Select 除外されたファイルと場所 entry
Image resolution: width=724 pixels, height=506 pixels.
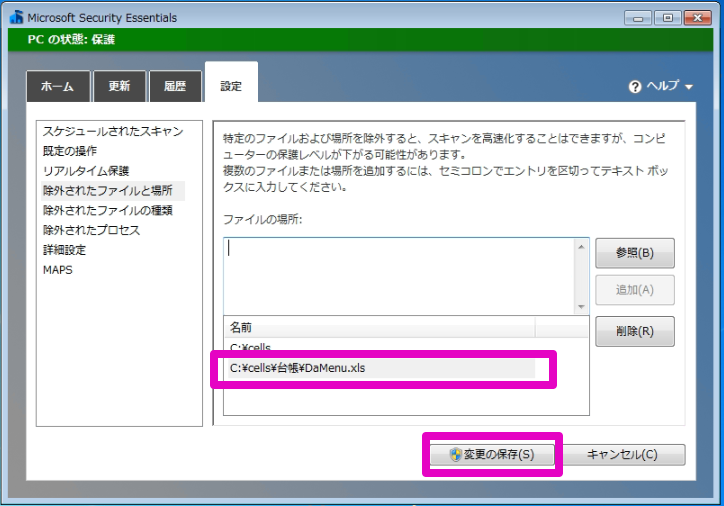tap(113, 191)
